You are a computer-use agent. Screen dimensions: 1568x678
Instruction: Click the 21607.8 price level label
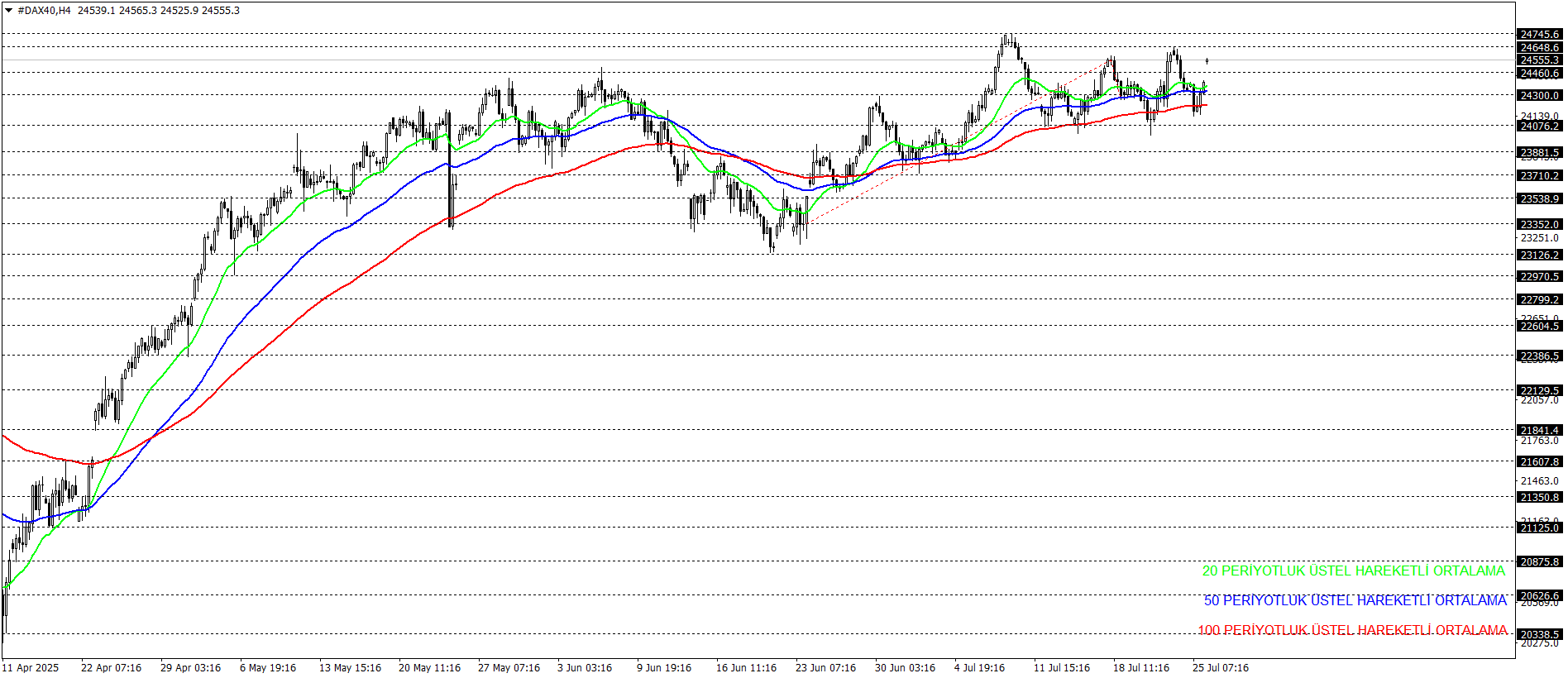pyautogui.click(x=1540, y=461)
